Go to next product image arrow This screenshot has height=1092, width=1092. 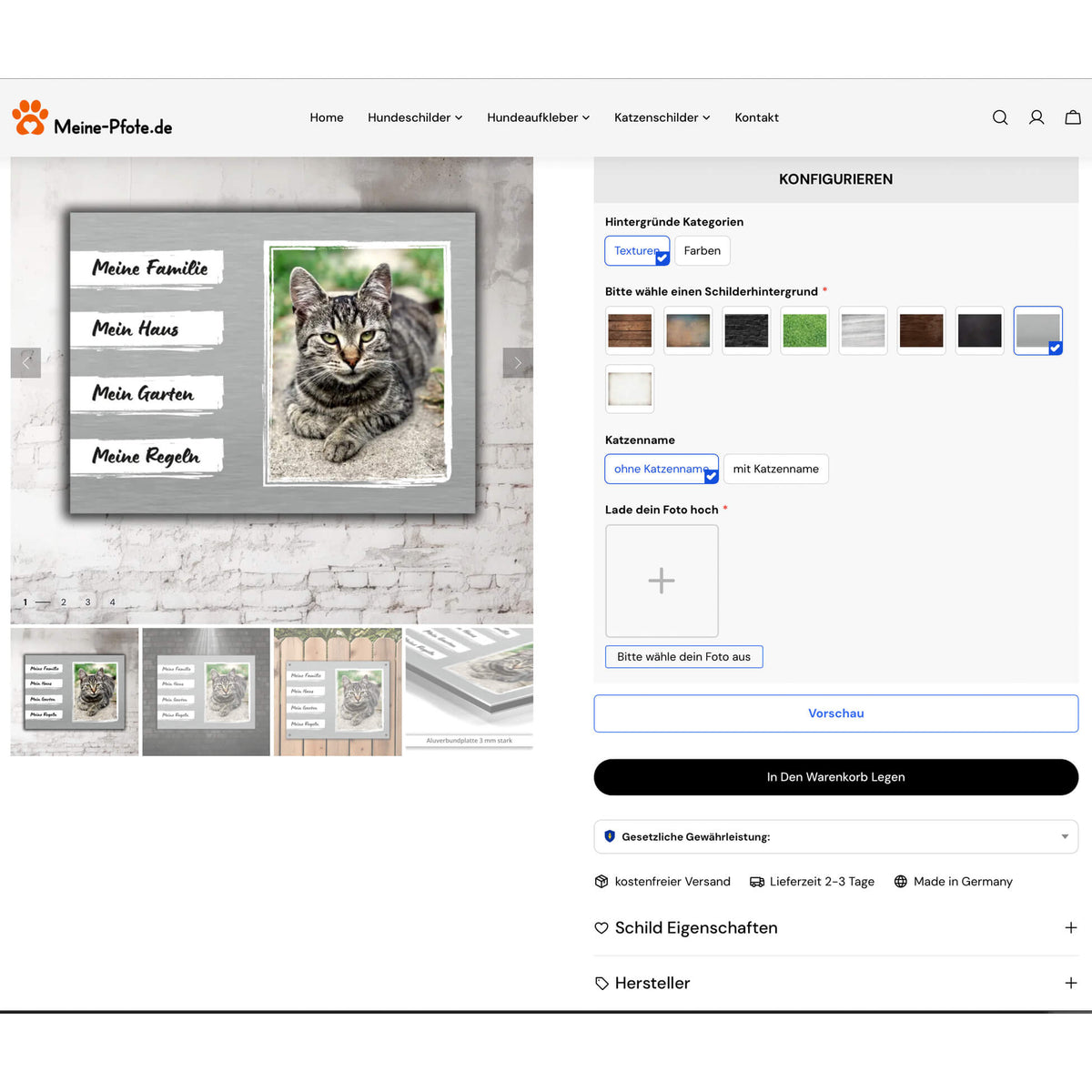pyautogui.click(x=518, y=362)
